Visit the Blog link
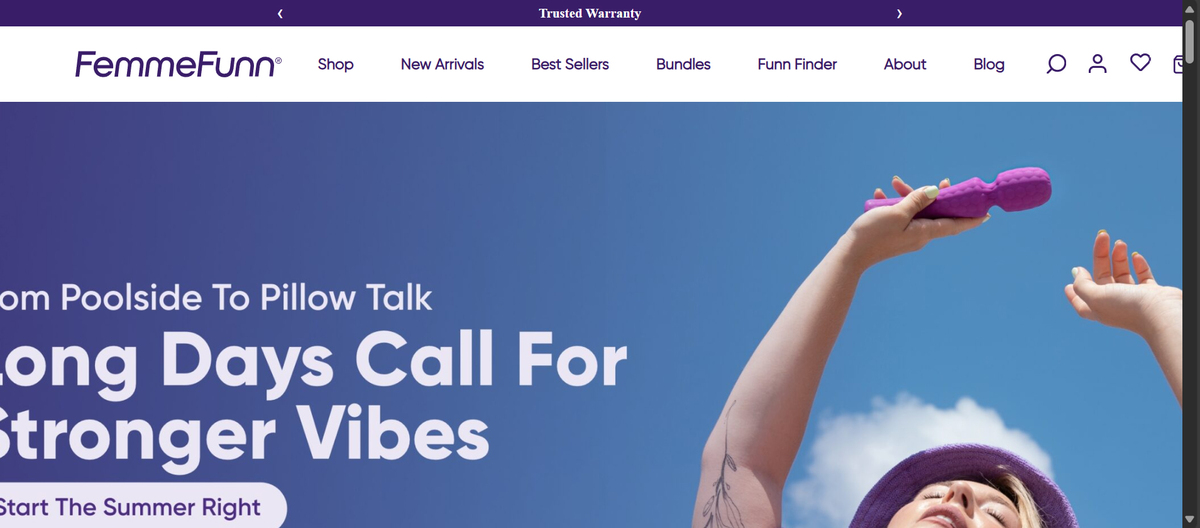 click(989, 64)
